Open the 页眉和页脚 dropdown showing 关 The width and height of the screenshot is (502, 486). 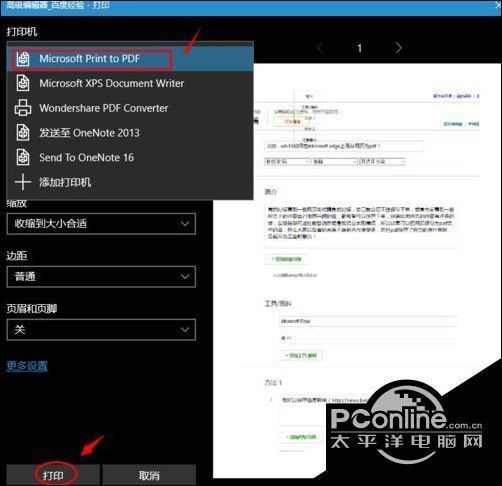point(101,330)
